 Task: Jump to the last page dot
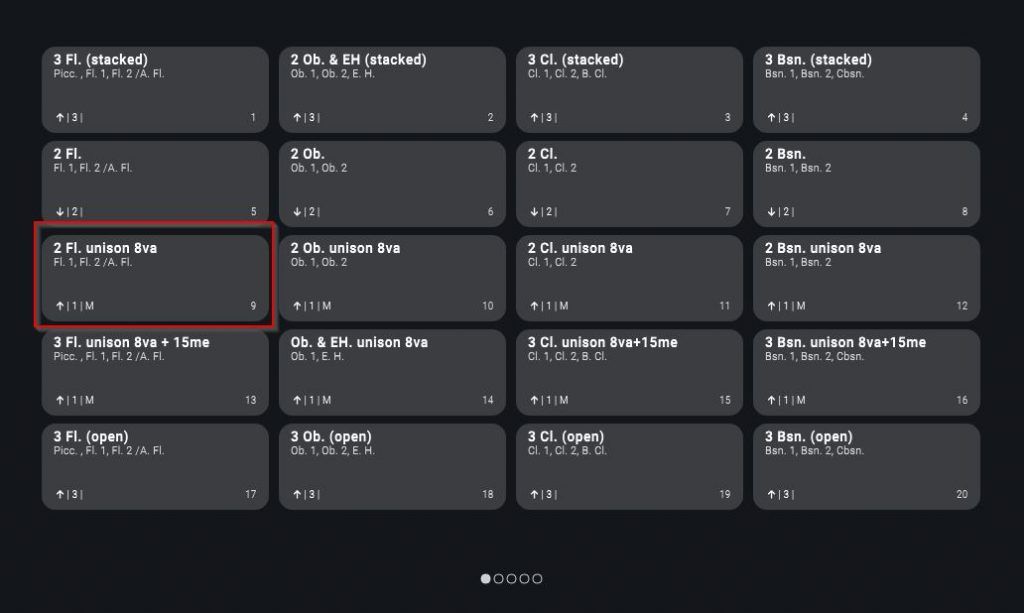click(x=537, y=578)
